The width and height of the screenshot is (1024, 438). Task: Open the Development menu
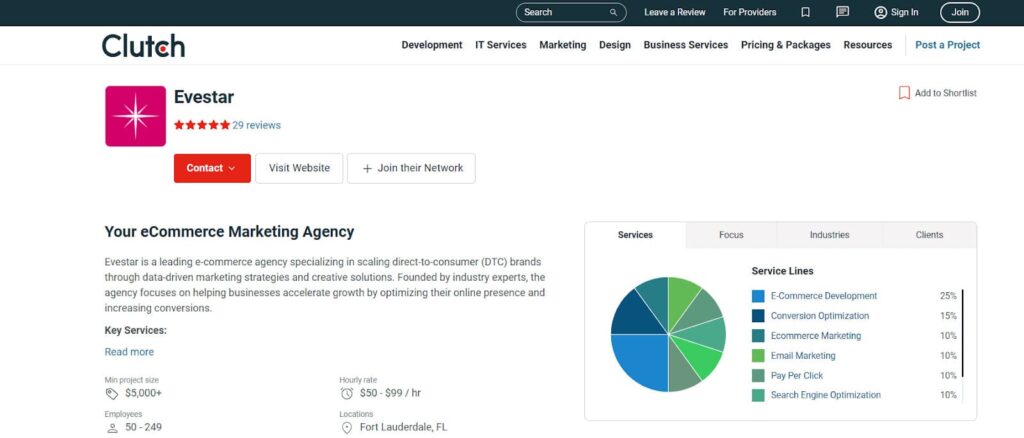coord(432,45)
